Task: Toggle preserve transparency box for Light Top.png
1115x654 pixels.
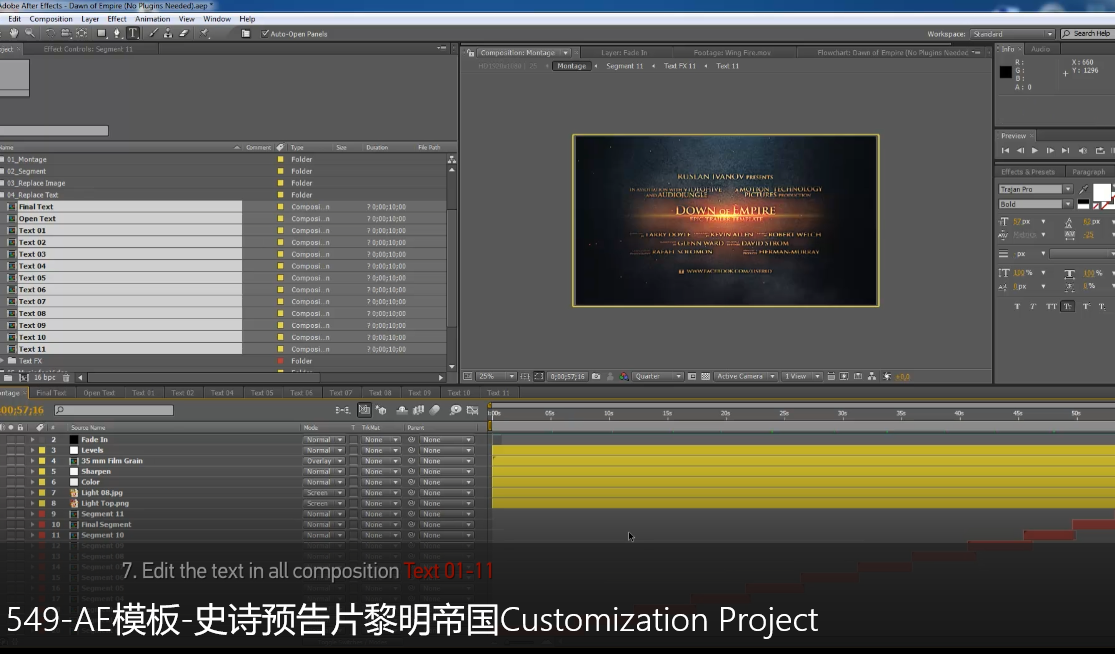Action: pyautogui.click(x=353, y=503)
